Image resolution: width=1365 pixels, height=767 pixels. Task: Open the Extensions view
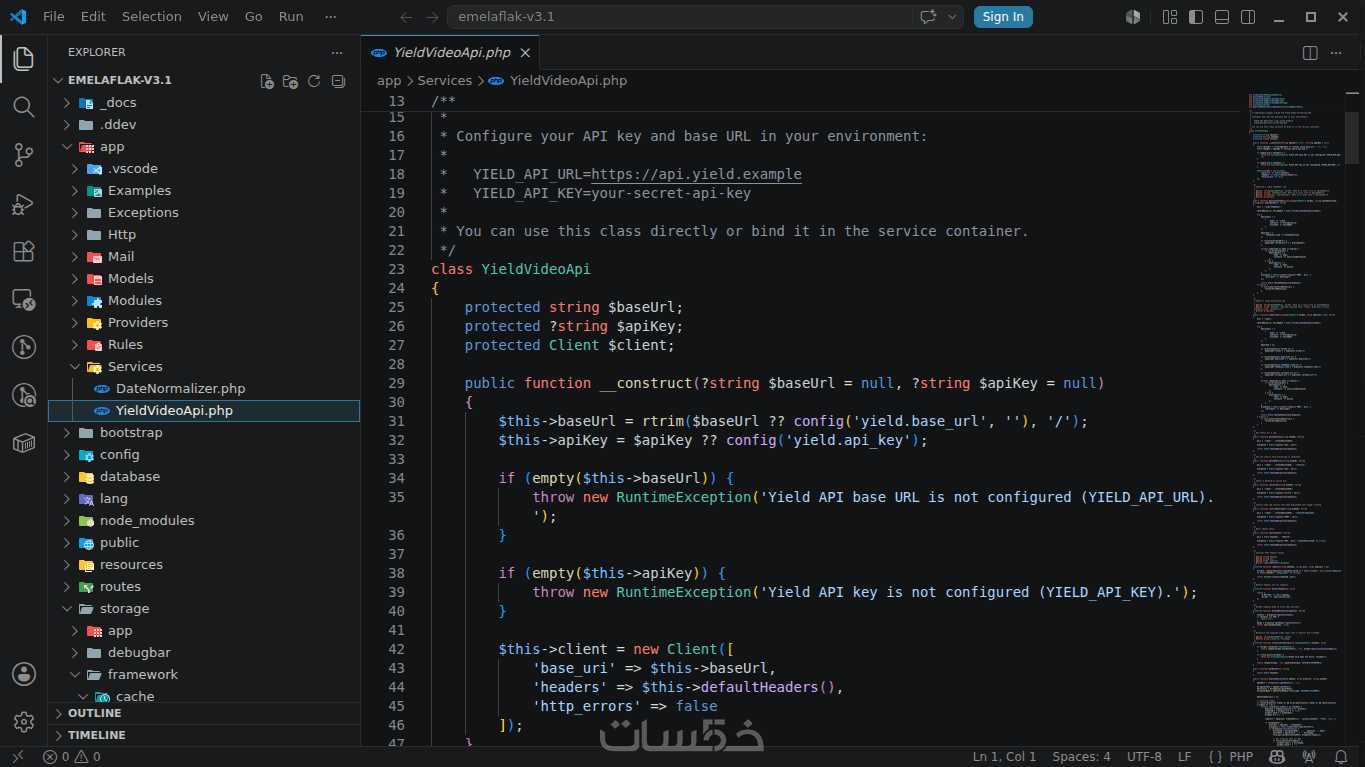click(x=23, y=251)
